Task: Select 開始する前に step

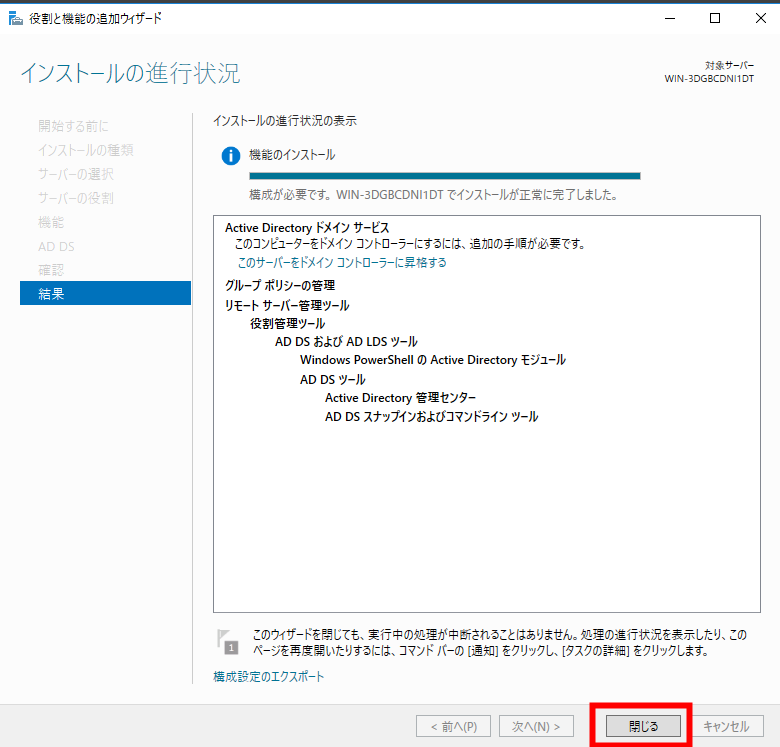Action: pyautogui.click(x=73, y=126)
